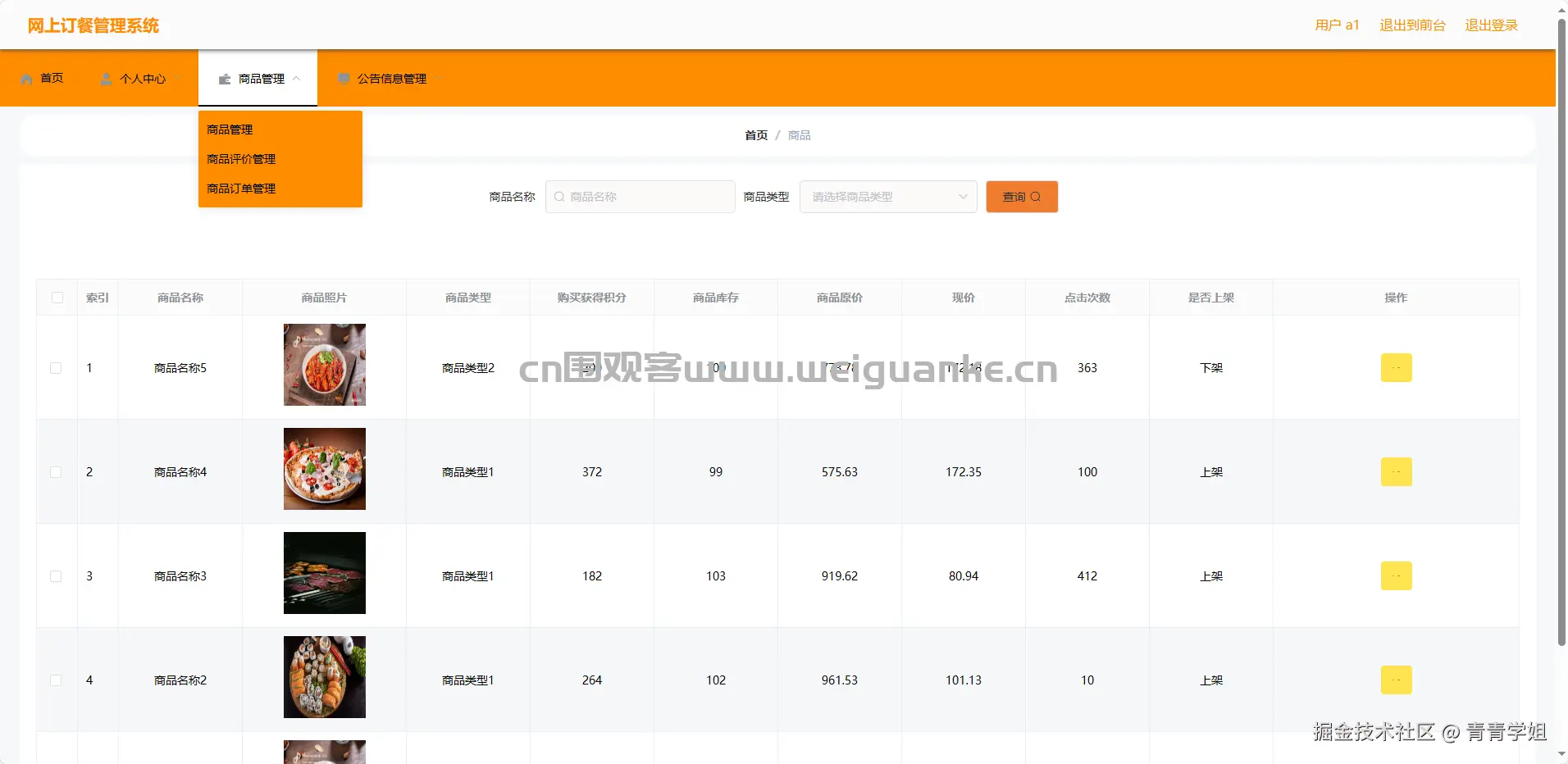Click the 索引 column header

coord(98,298)
